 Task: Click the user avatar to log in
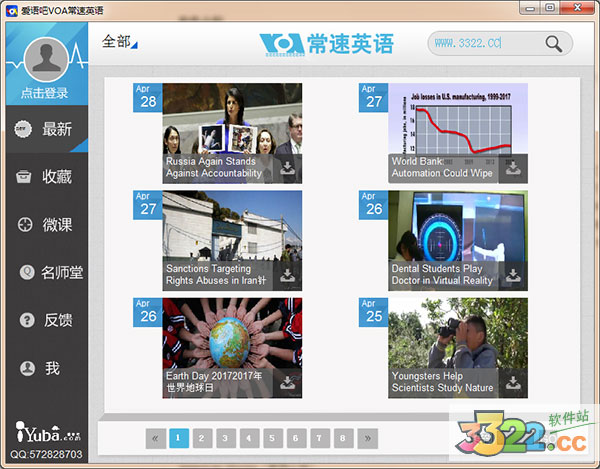tap(46, 59)
